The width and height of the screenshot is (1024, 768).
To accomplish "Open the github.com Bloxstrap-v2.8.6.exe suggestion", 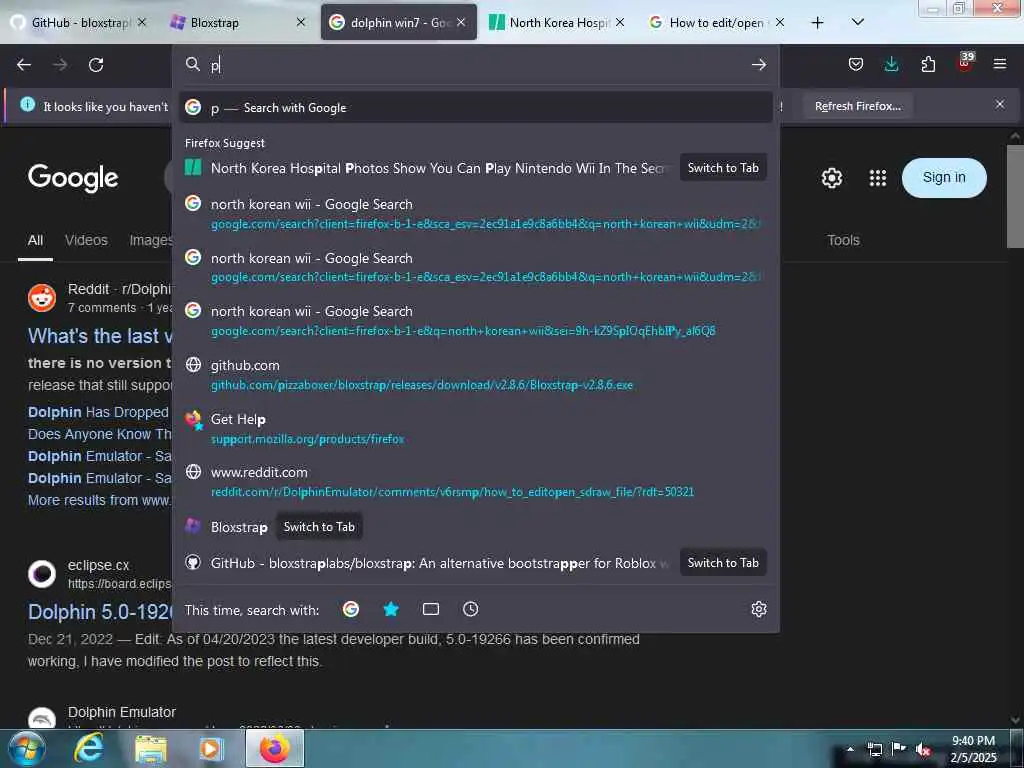I will pos(475,375).
